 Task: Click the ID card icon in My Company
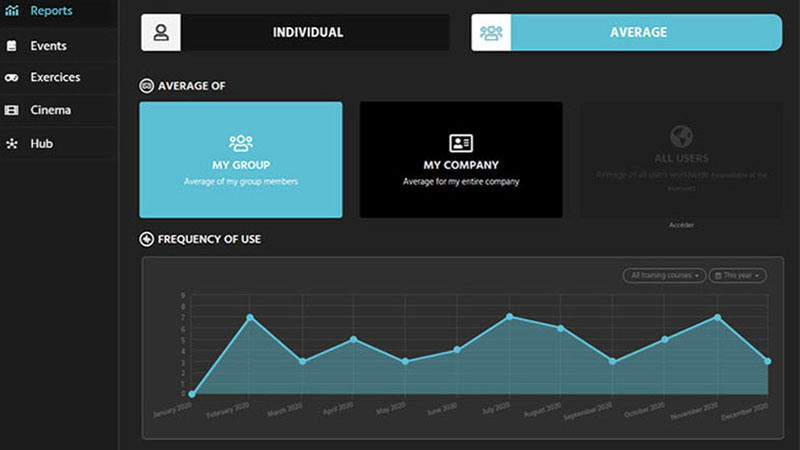coord(461,143)
